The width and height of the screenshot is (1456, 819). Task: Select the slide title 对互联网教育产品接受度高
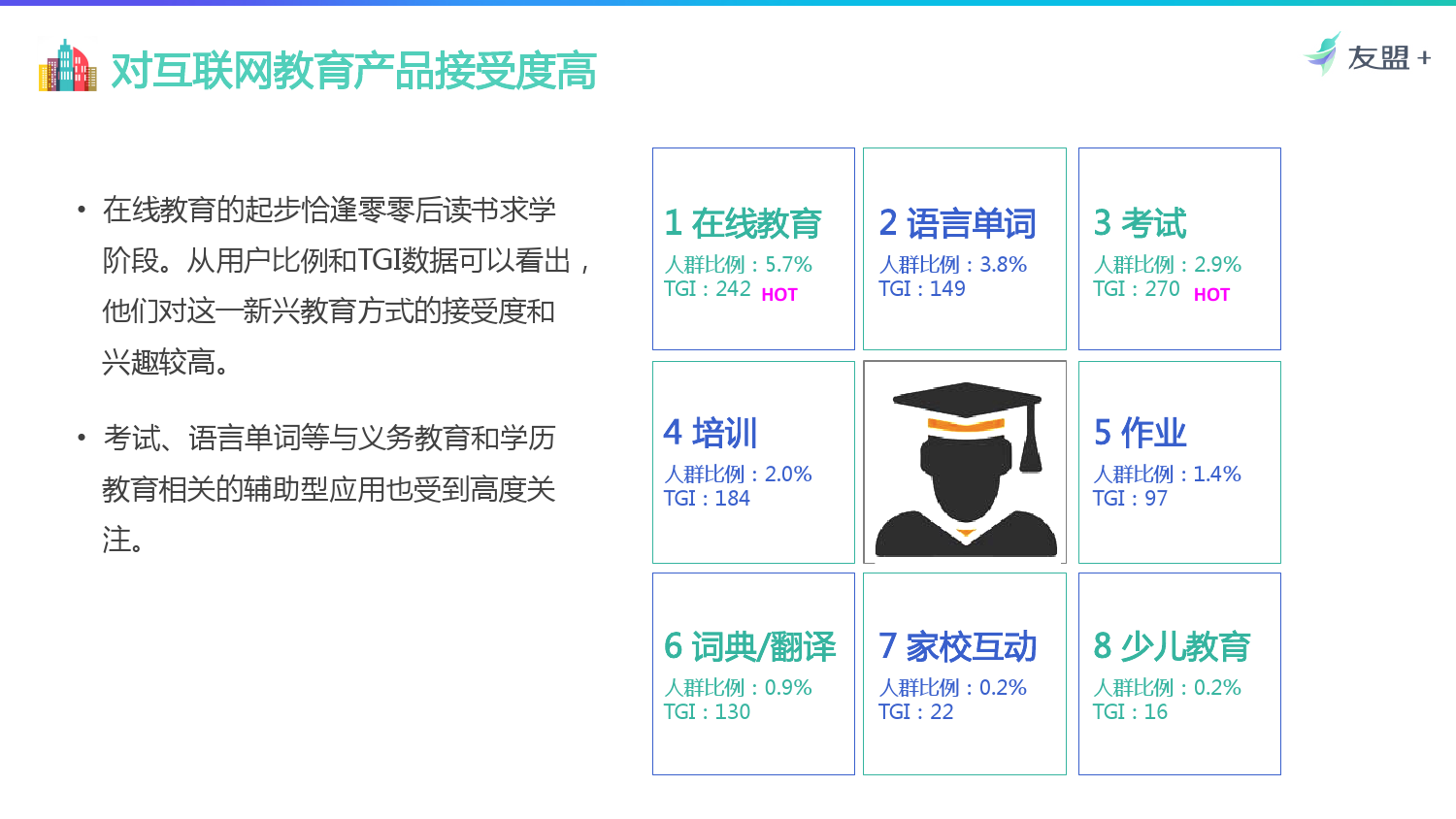353,71
